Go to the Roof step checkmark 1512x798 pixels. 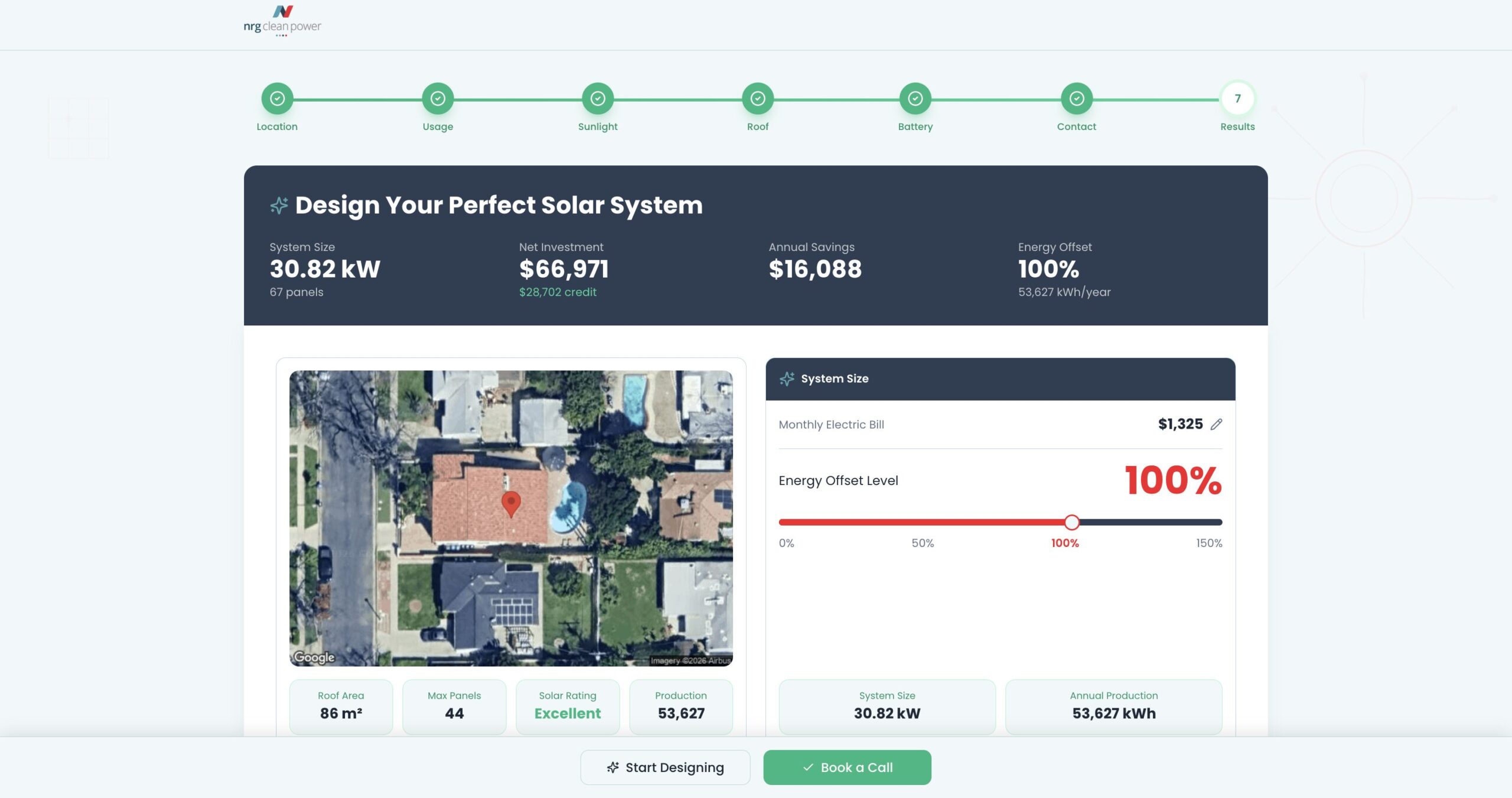pos(758,99)
